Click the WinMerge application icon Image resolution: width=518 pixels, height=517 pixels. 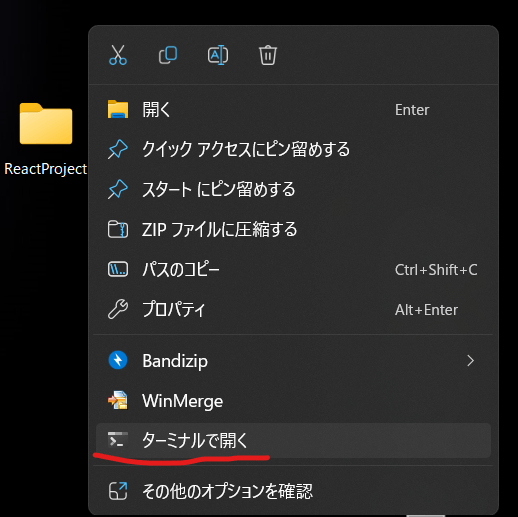(118, 400)
